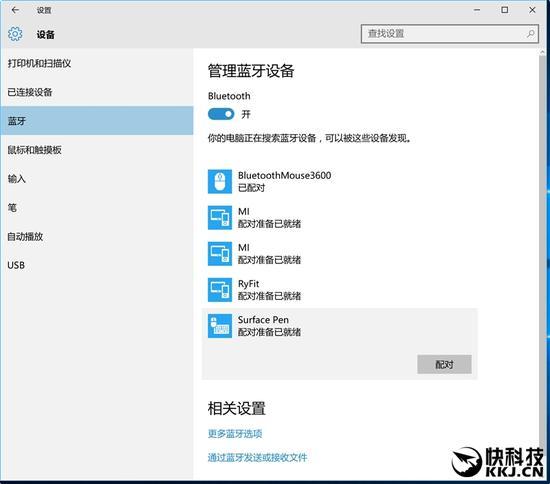
Task: Open 通过蓝牙发送或接收文件 link
Action: [257, 457]
